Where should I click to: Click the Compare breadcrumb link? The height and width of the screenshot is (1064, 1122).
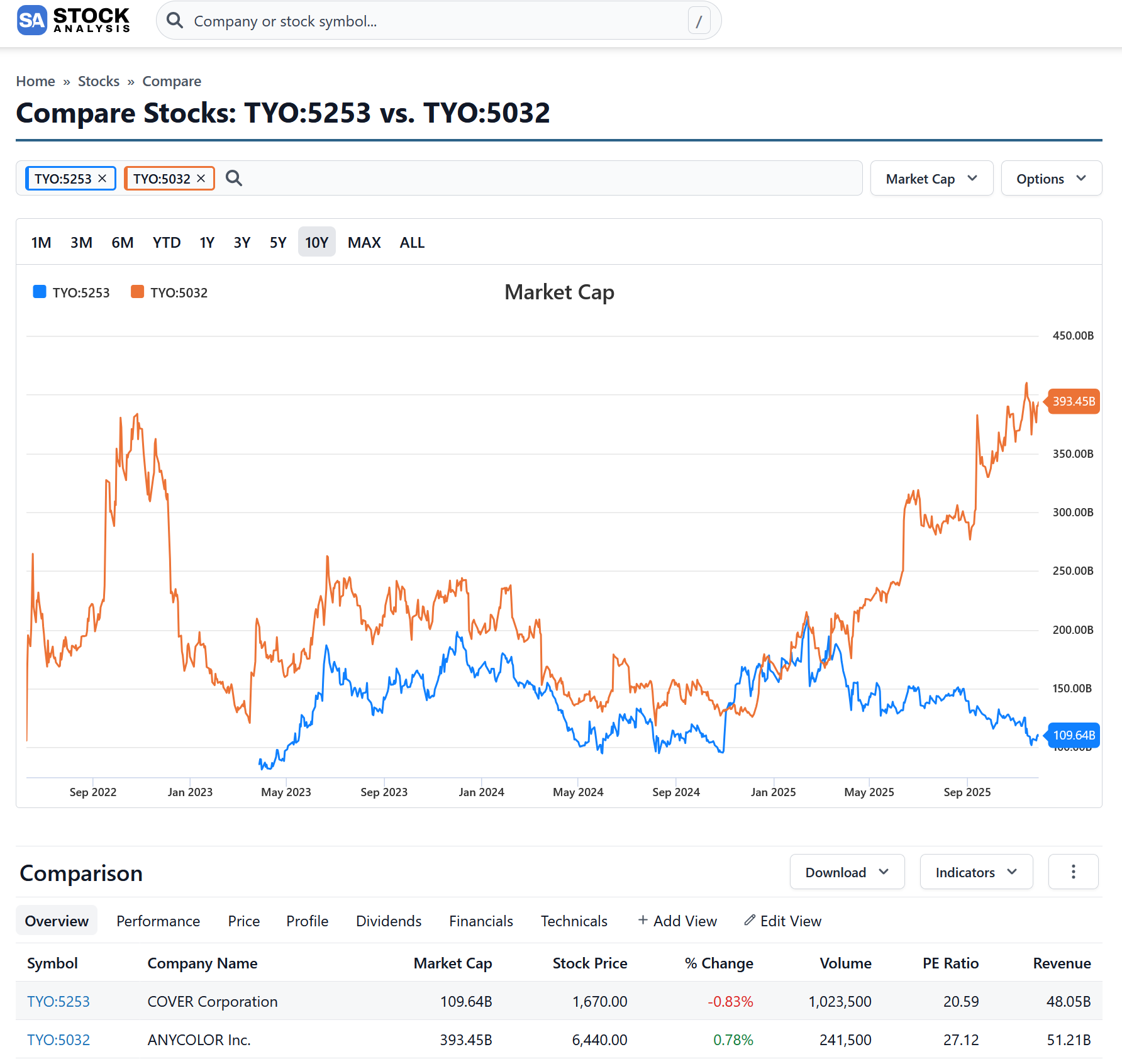pos(172,81)
